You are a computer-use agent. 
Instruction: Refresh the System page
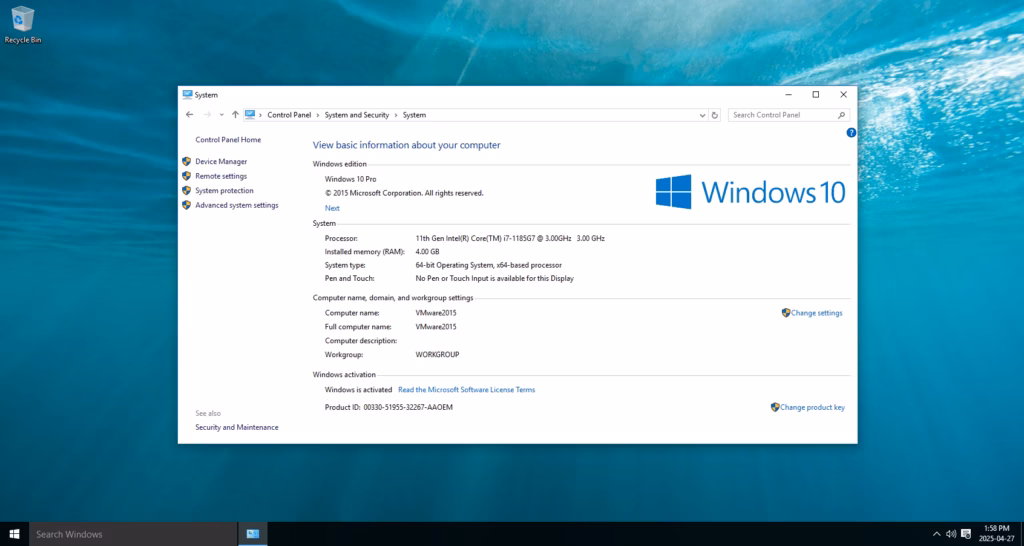point(714,115)
